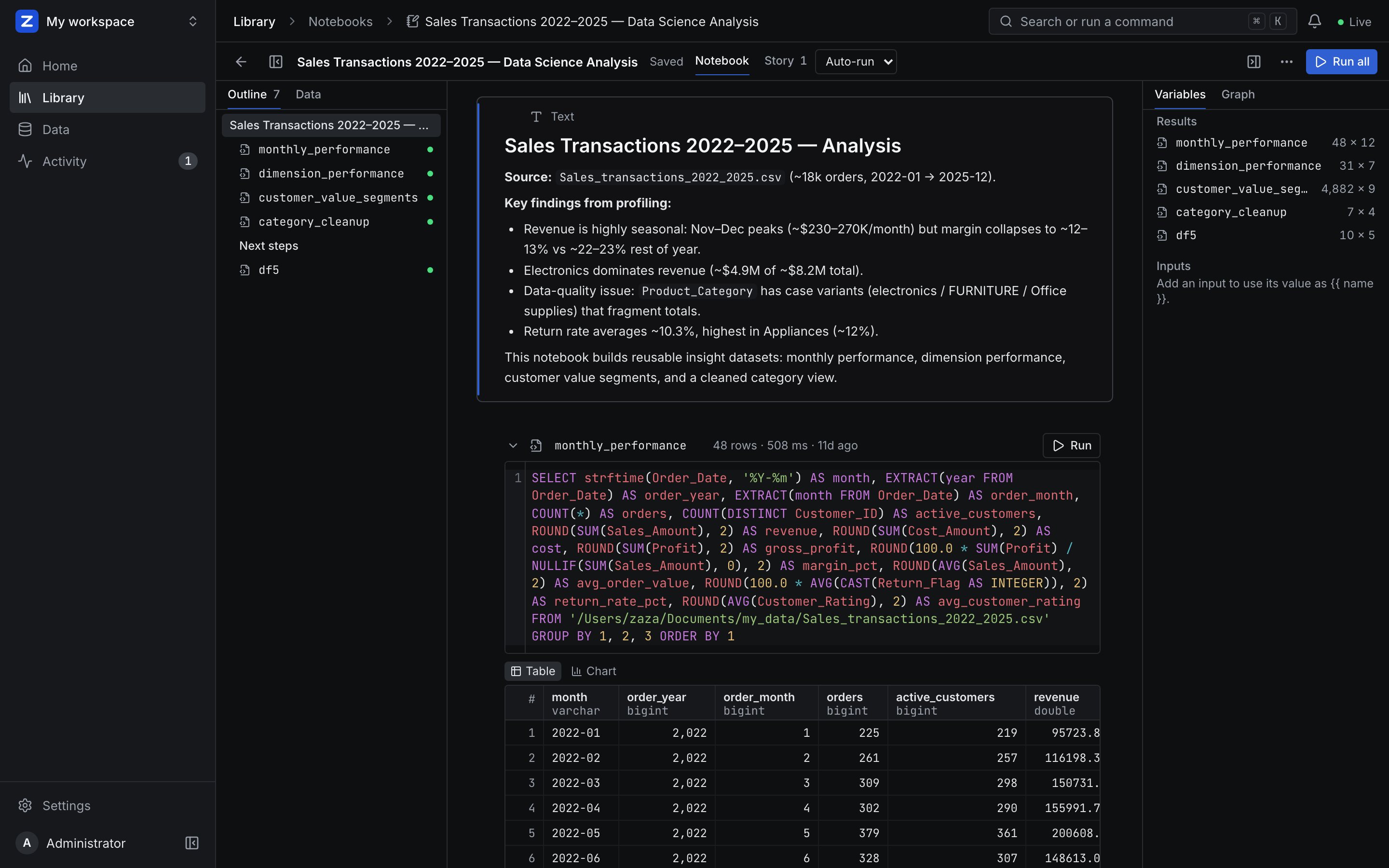Switch result view to Chart
Viewport: 1389px width, 868px height.
pos(594,671)
